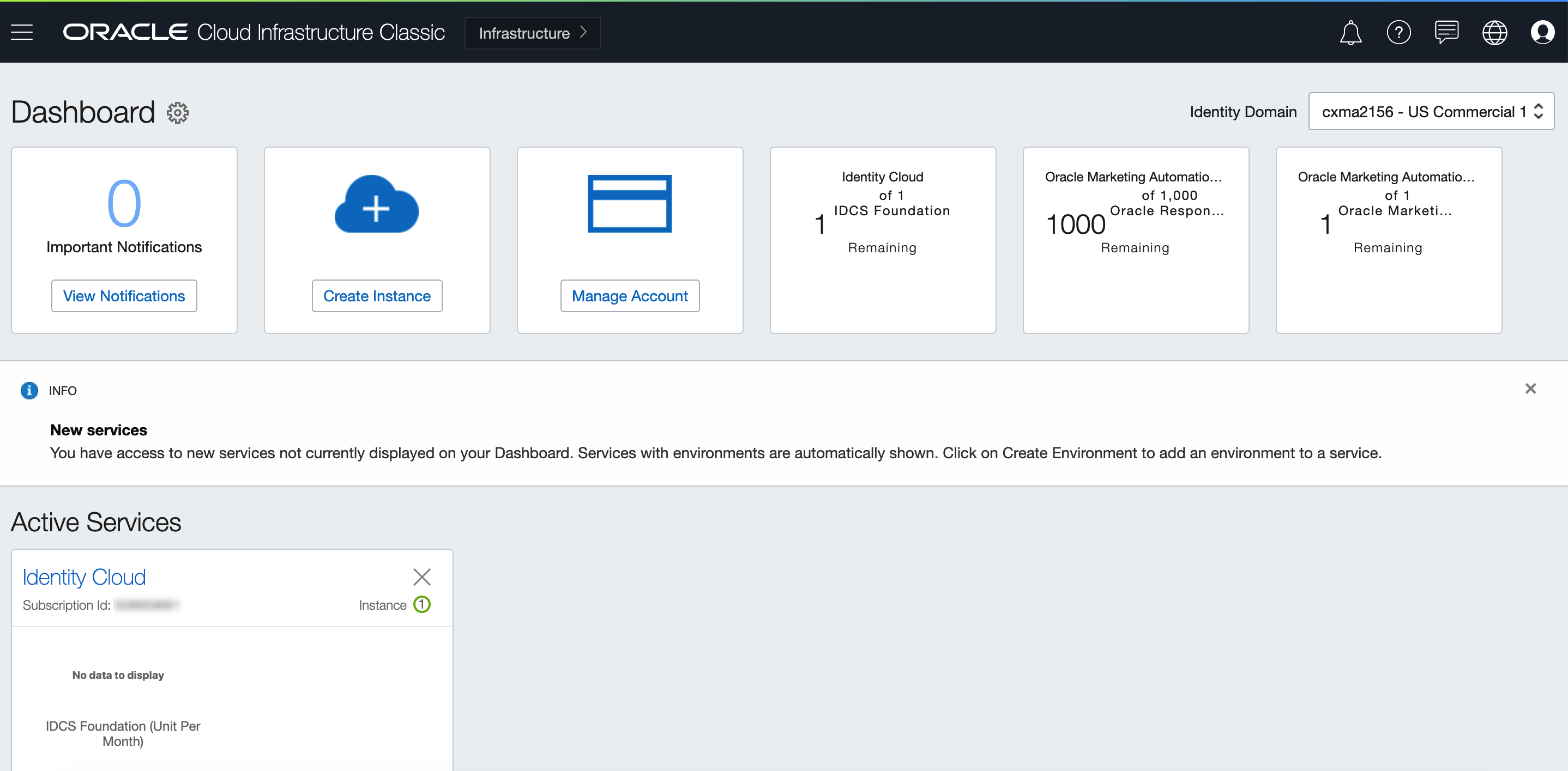Open the hamburger navigation menu

click(22, 32)
